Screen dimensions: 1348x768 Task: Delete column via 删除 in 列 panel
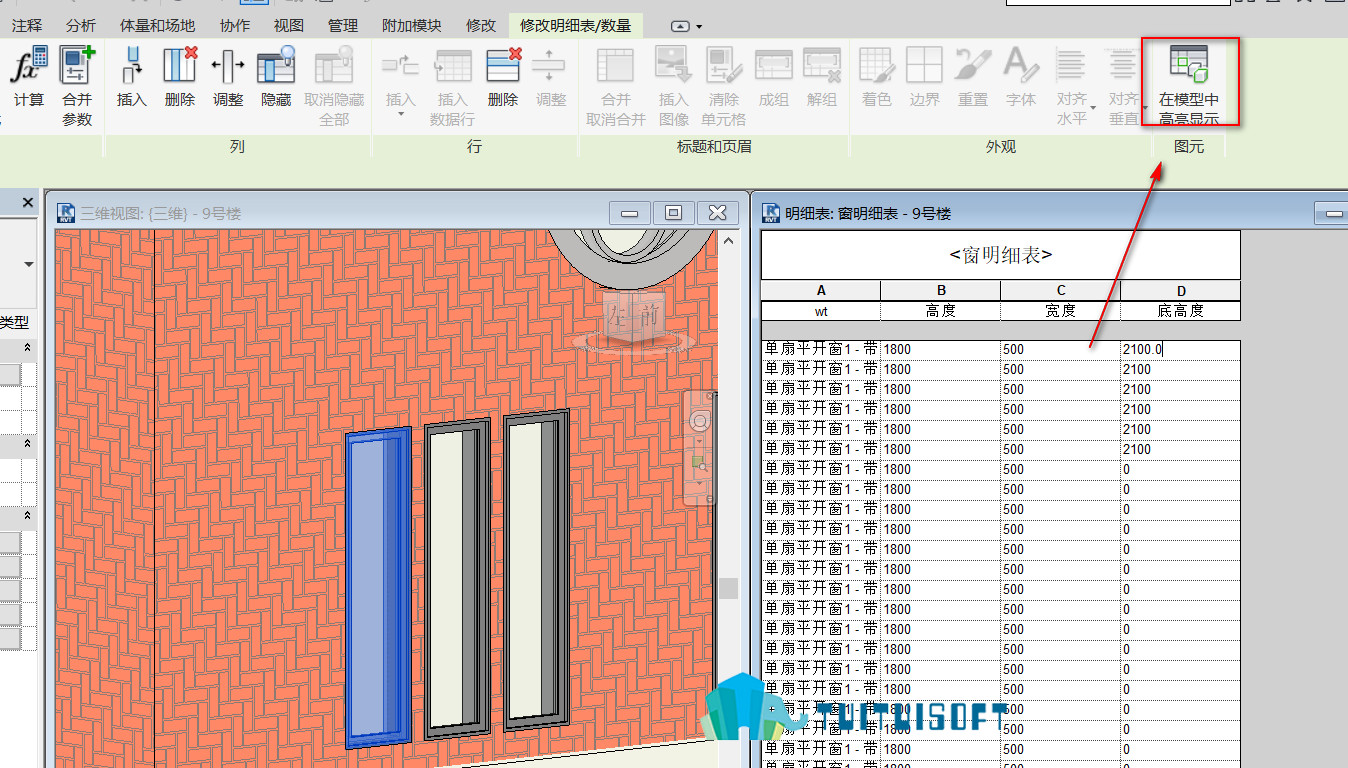pyautogui.click(x=180, y=77)
